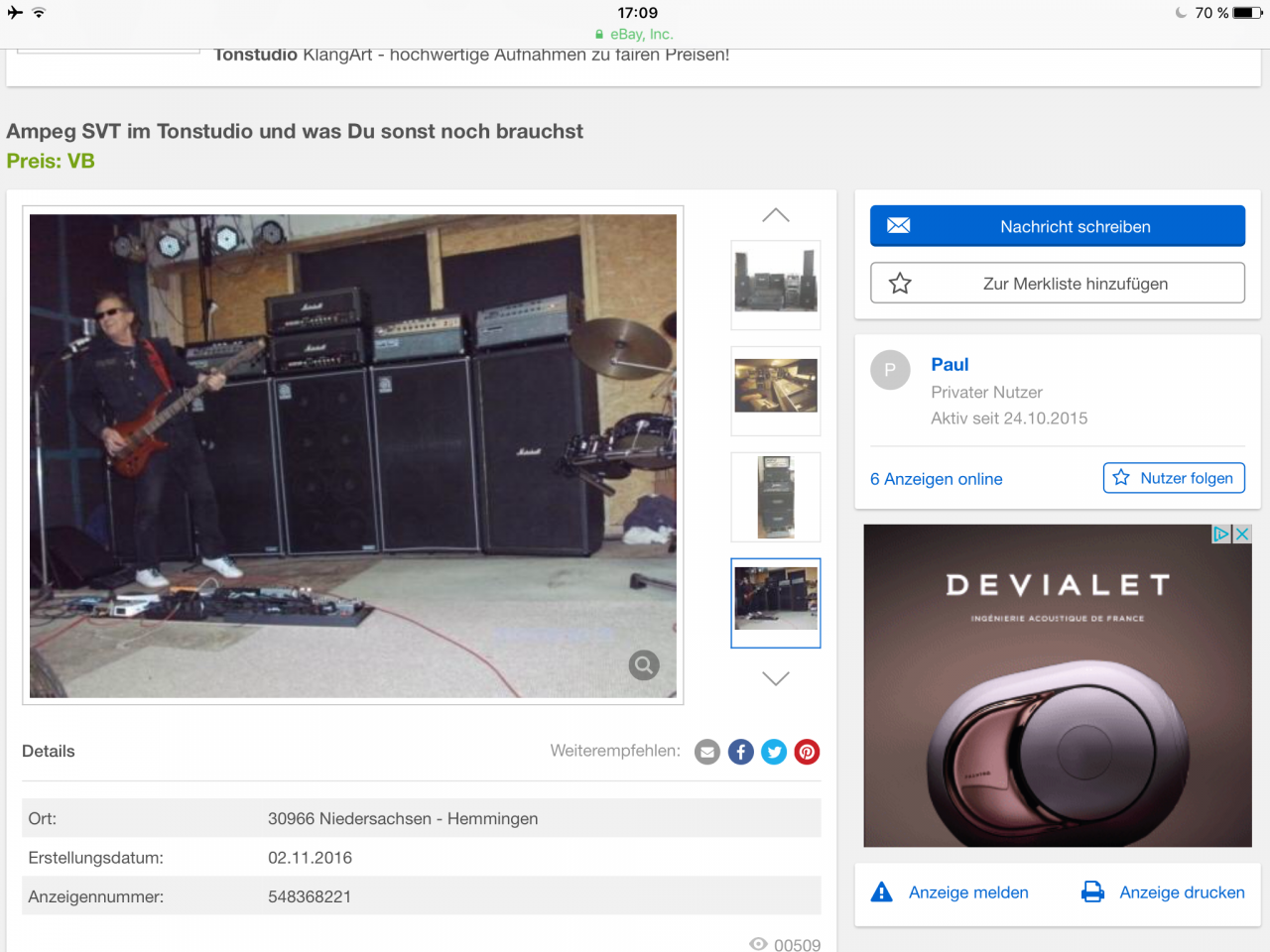
Task: Open seller Paul's profile link
Action: point(950,365)
